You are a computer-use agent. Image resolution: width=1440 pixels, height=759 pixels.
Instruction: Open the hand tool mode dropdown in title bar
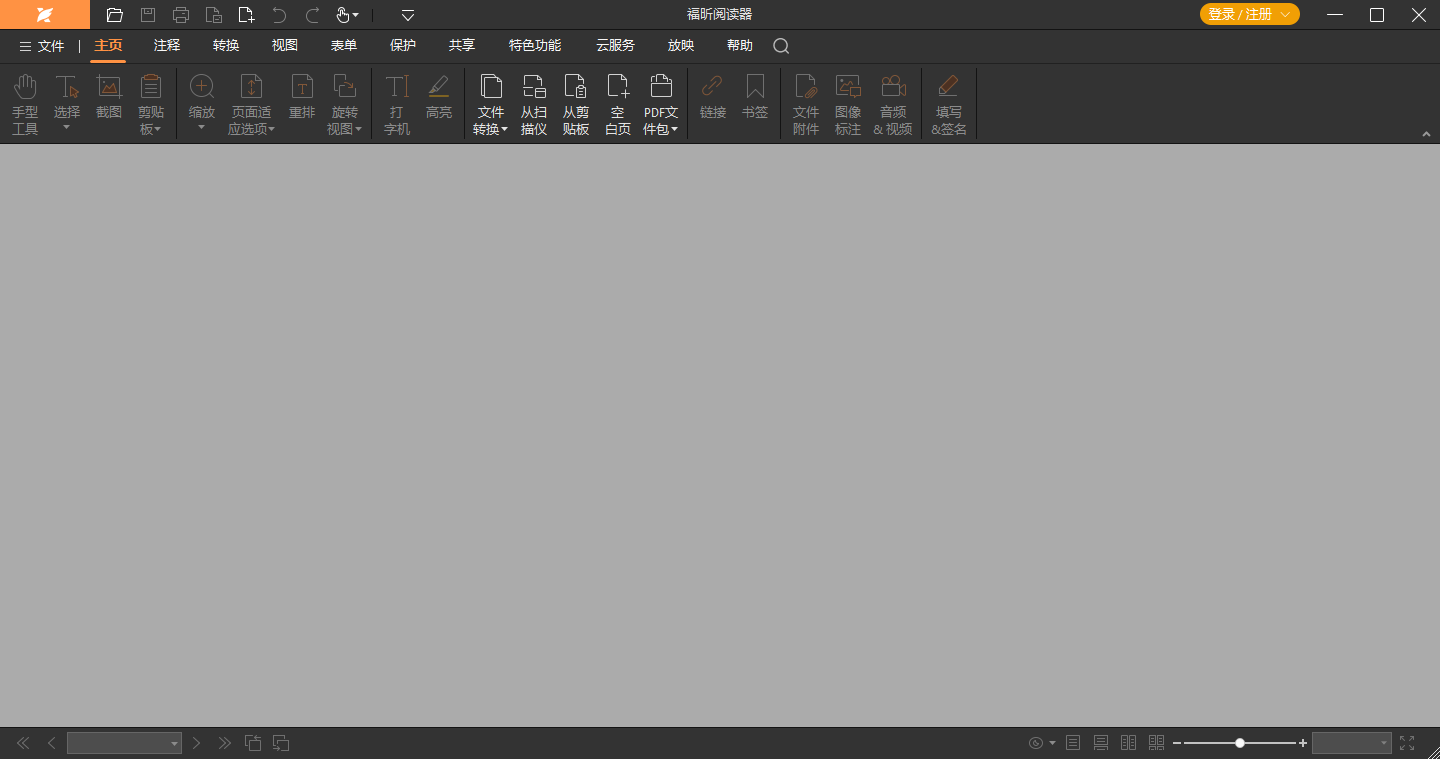355,15
